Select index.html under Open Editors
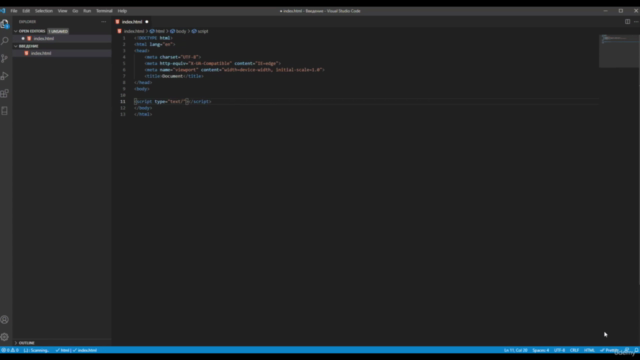Screen dimensions: 640x360 (x=62, y=38)
